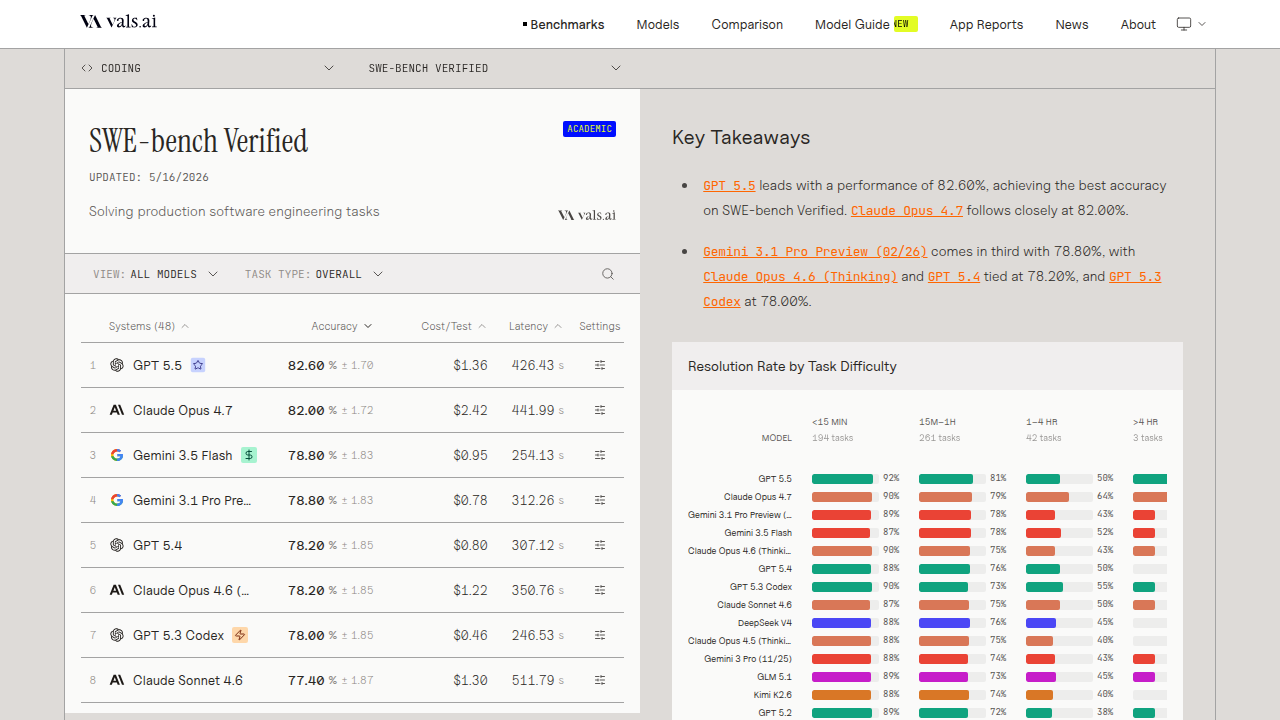Click the Google logo in Gemini 3.1 Pro Pre row
Viewport: 1280px width, 720px height.
(117, 500)
